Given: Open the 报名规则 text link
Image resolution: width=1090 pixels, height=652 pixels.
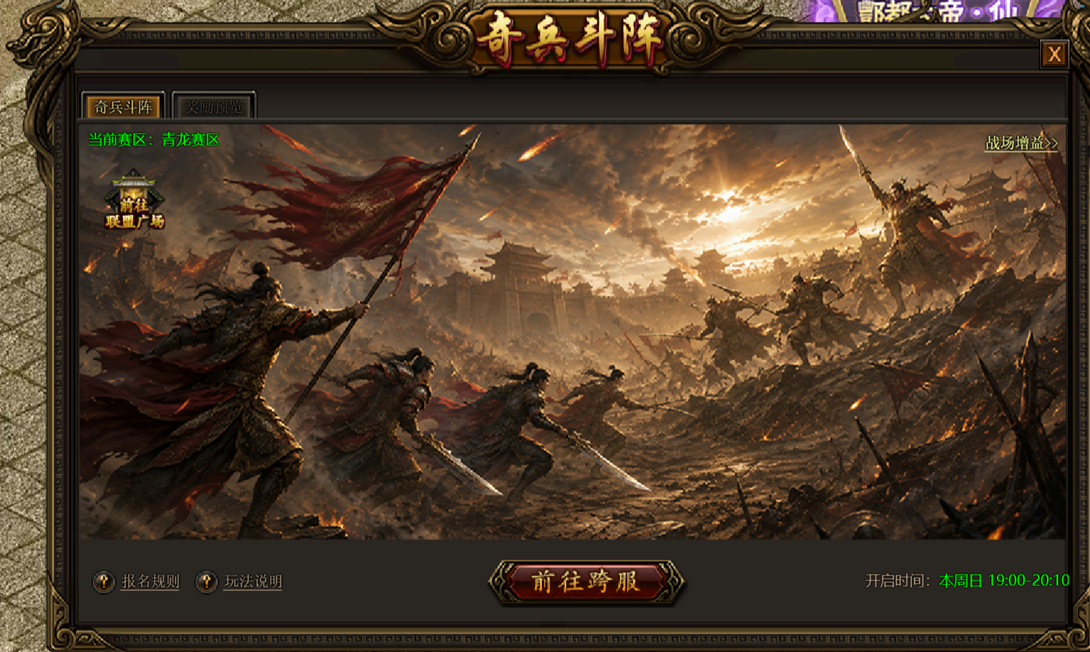Looking at the screenshot, I should pyautogui.click(x=150, y=581).
